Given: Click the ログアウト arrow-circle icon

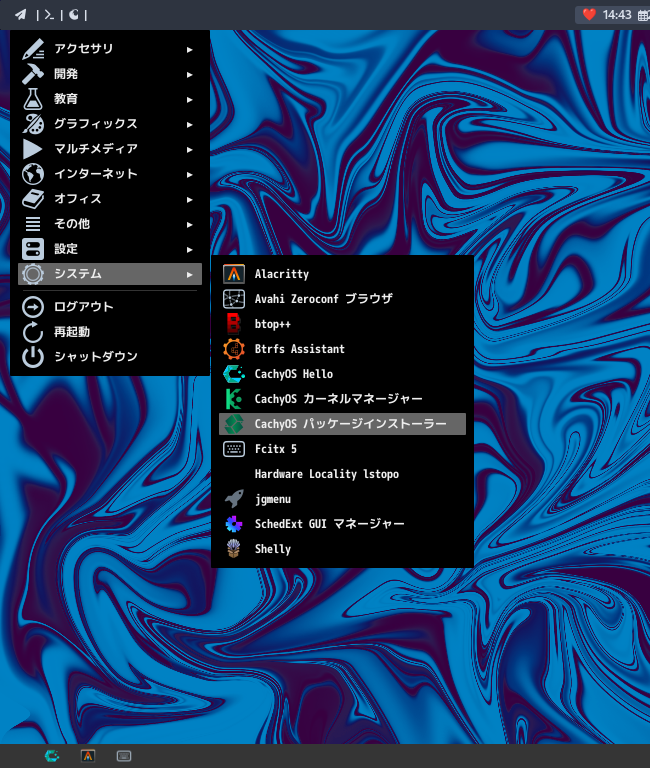Looking at the screenshot, I should (33, 307).
